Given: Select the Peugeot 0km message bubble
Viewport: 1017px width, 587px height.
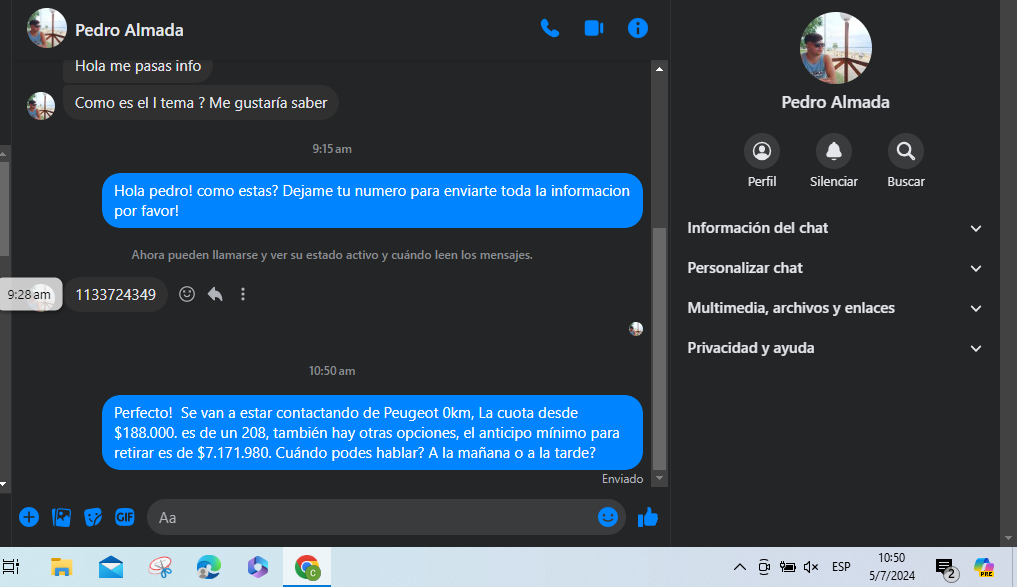Looking at the screenshot, I should pos(372,433).
